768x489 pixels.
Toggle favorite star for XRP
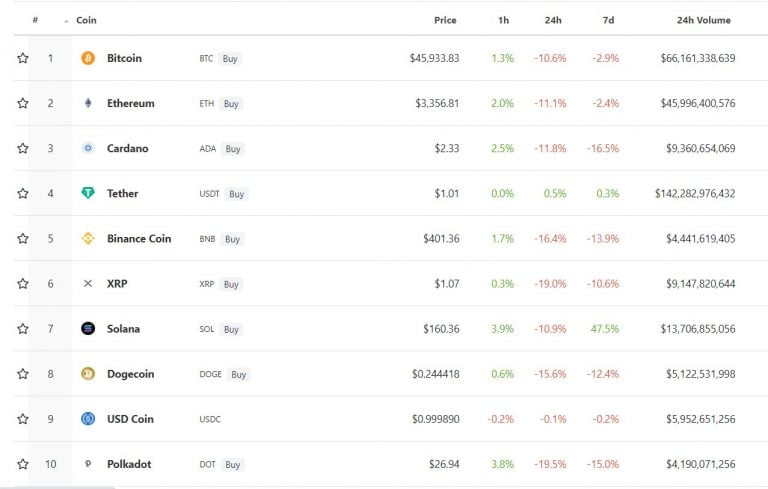[x=23, y=284]
